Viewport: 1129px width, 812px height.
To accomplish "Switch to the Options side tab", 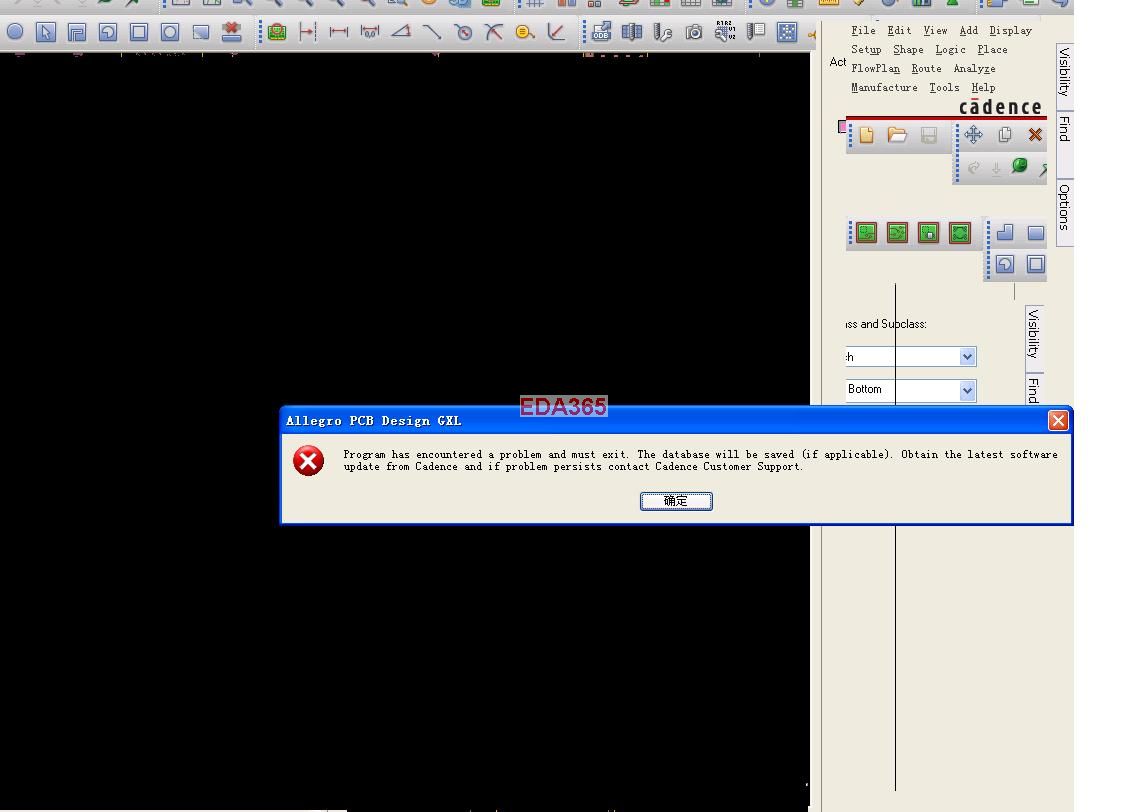I will (1064, 212).
